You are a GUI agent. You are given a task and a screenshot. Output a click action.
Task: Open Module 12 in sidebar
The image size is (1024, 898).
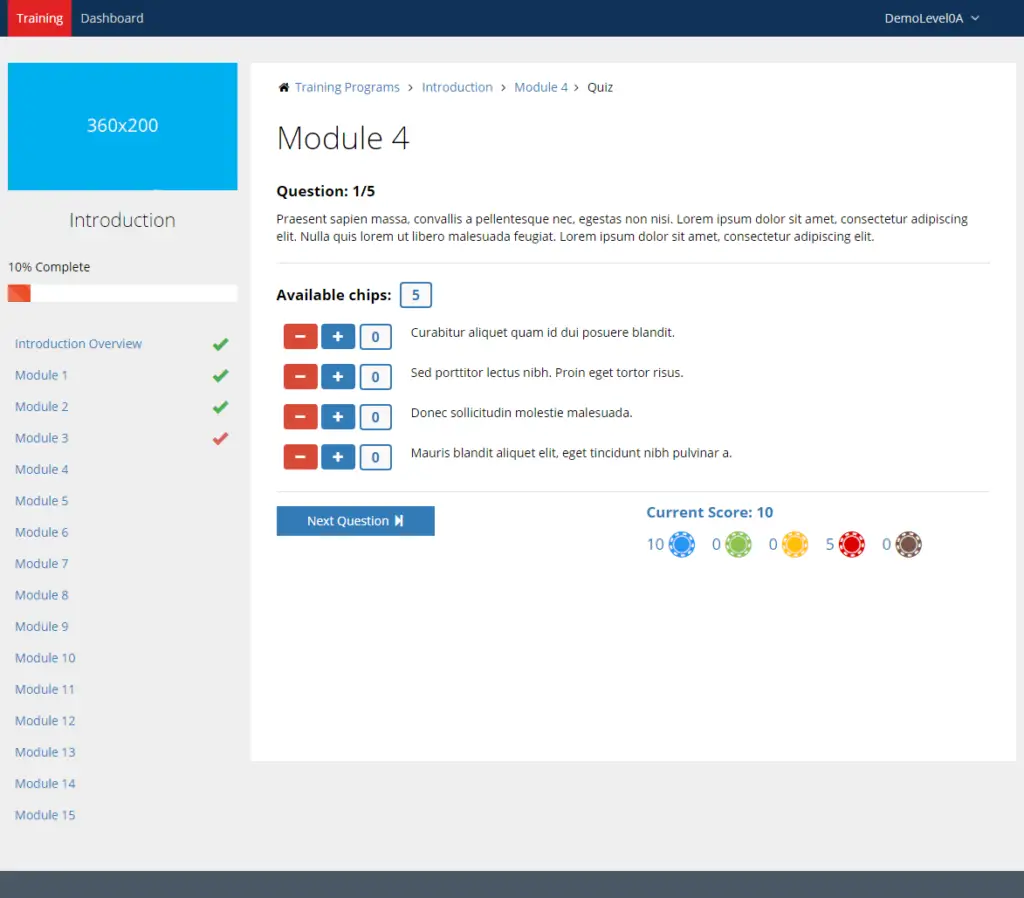point(45,720)
